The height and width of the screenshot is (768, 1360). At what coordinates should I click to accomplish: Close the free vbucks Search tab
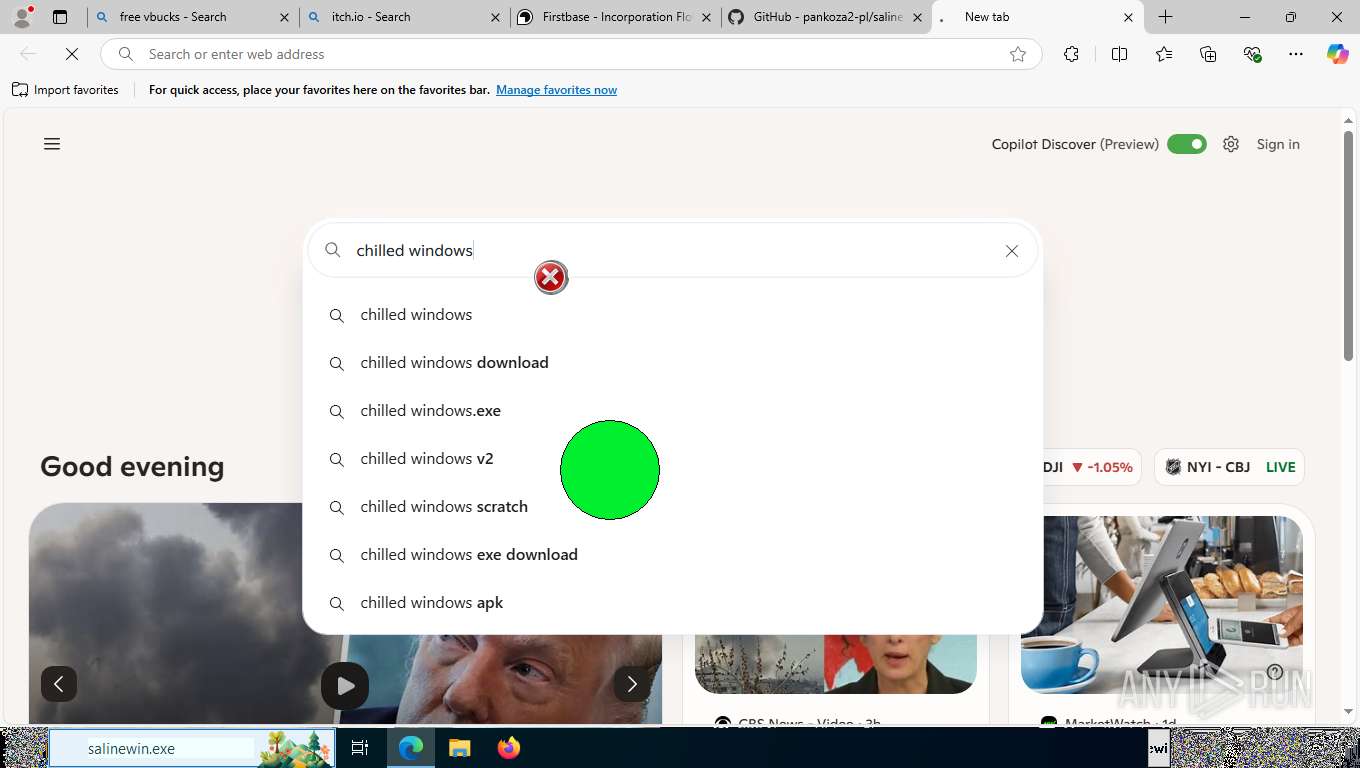pyautogui.click(x=284, y=17)
